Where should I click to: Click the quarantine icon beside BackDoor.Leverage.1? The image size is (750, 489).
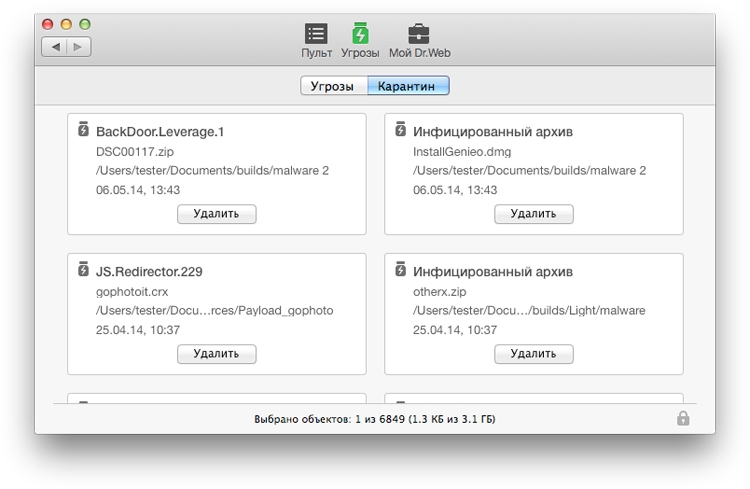tap(84, 130)
